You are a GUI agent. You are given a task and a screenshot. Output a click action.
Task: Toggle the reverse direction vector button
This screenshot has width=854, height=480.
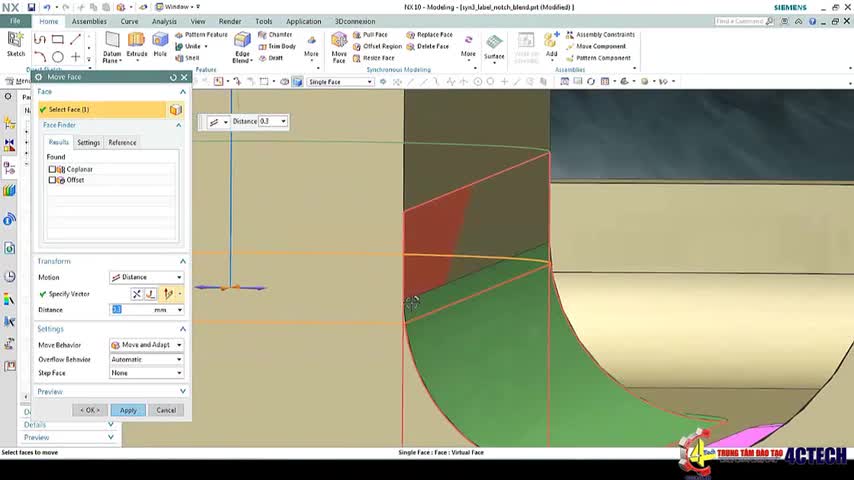tap(137, 294)
